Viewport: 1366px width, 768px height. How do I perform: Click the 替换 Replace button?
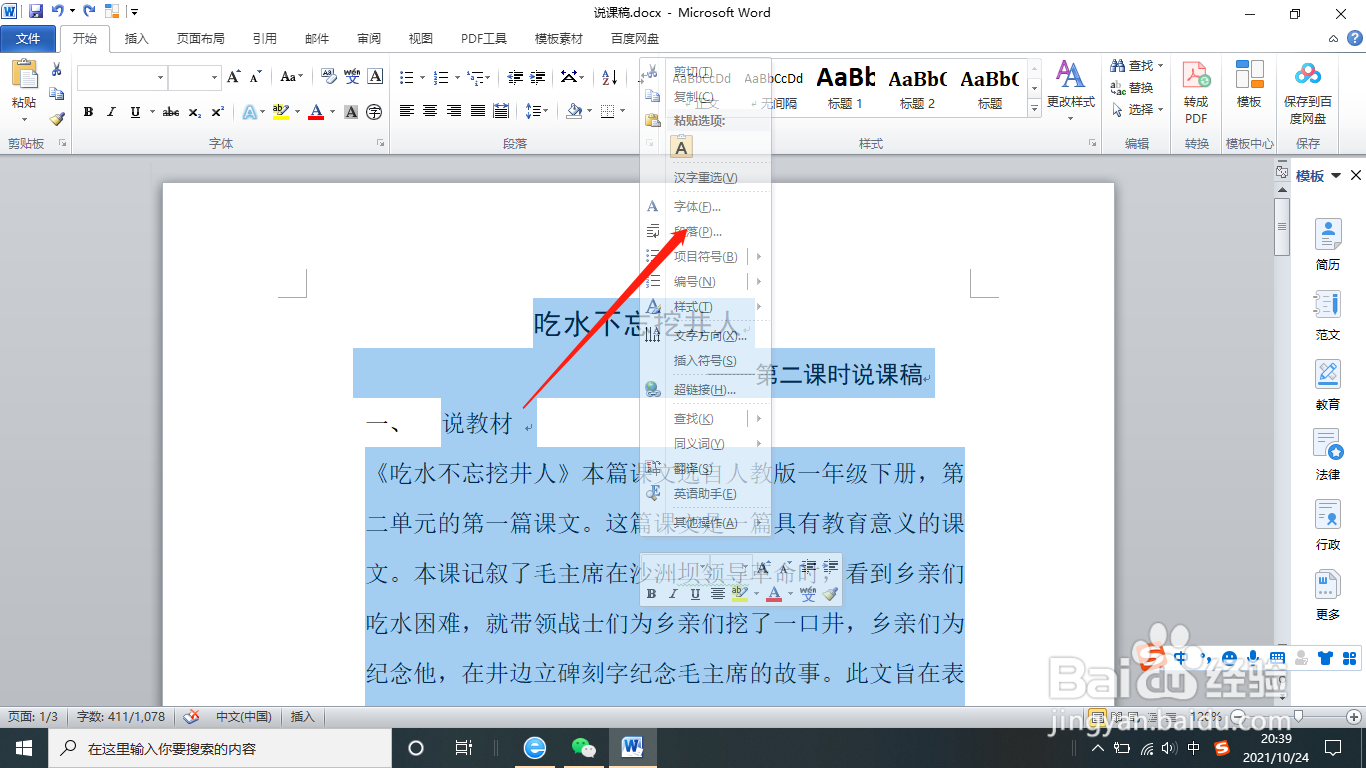pos(1133,87)
